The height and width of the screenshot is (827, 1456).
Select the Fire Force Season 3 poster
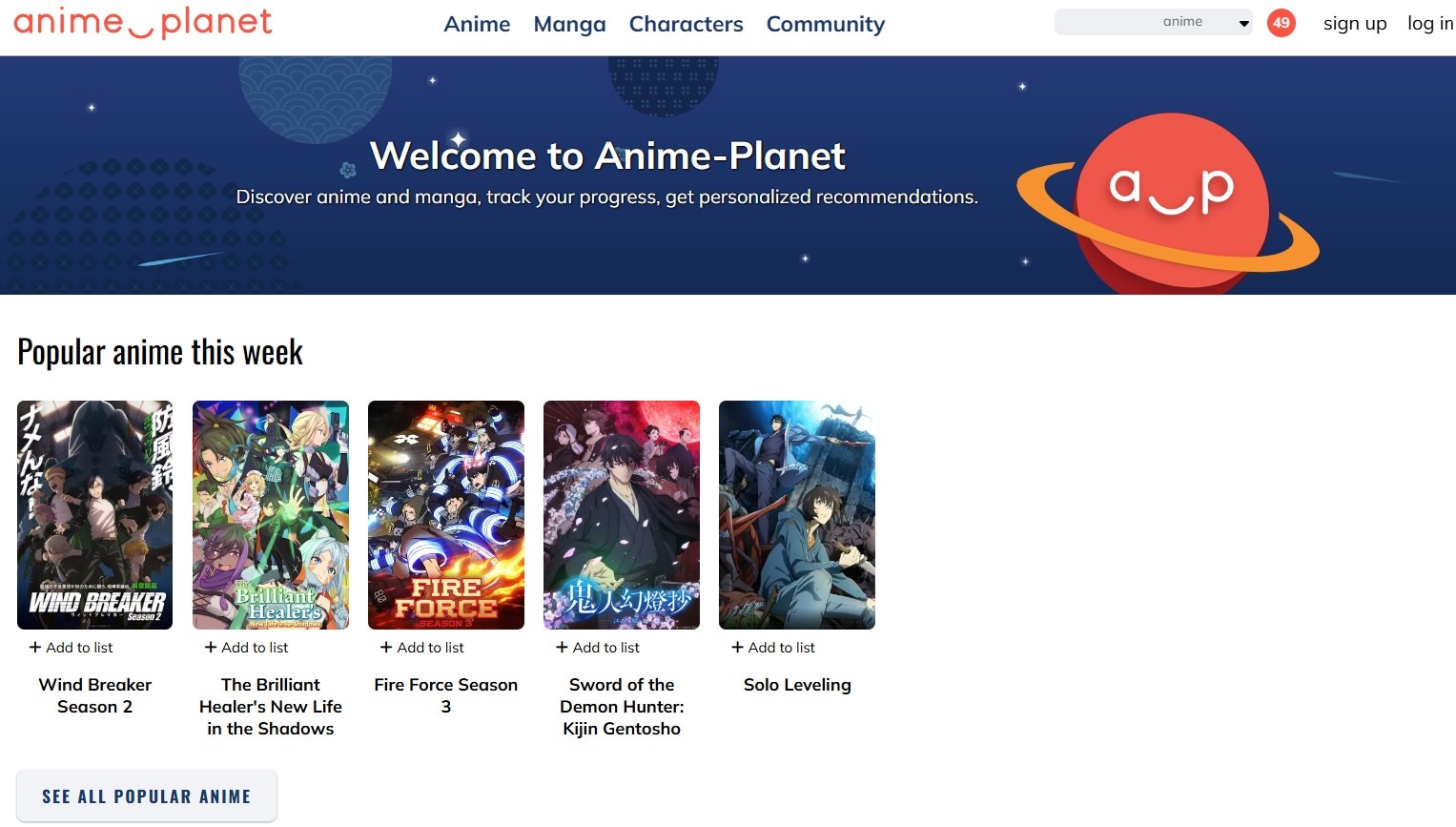tap(446, 515)
